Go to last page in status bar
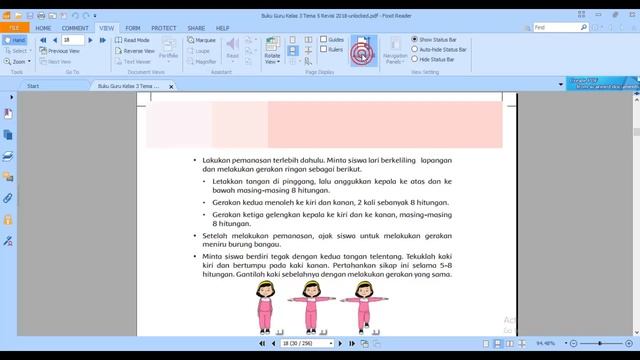The width and height of the screenshot is (640, 360). pos(352,344)
